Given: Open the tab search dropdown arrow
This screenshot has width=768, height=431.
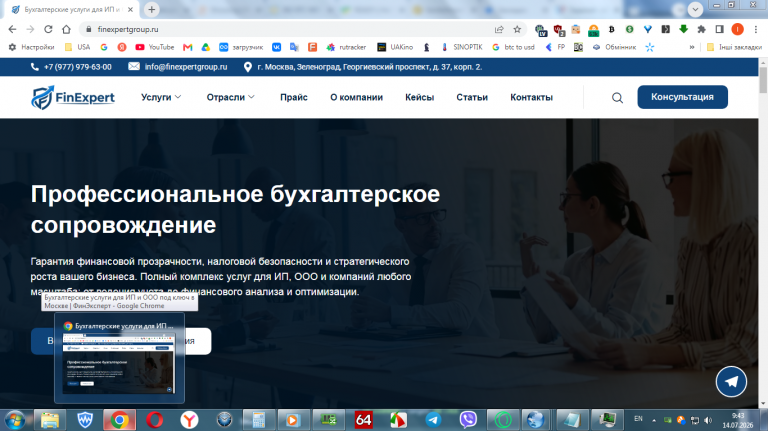Looking at the screenshot, I should [695, 9].
